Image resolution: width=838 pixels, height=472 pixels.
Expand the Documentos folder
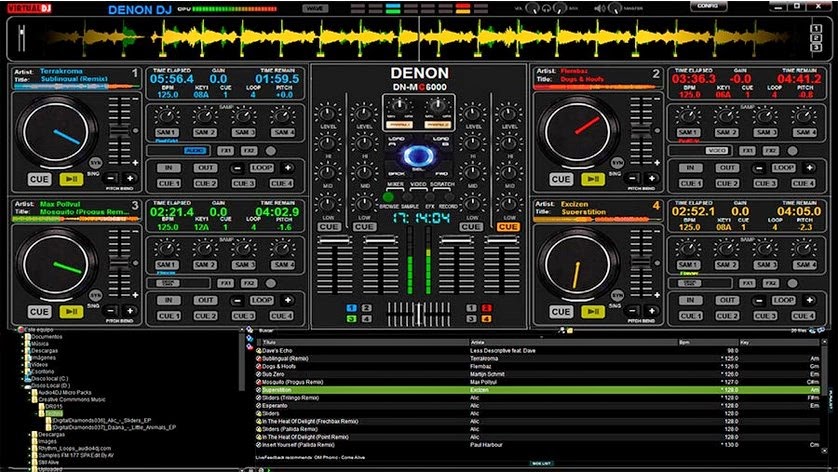[x=23, y=337]
